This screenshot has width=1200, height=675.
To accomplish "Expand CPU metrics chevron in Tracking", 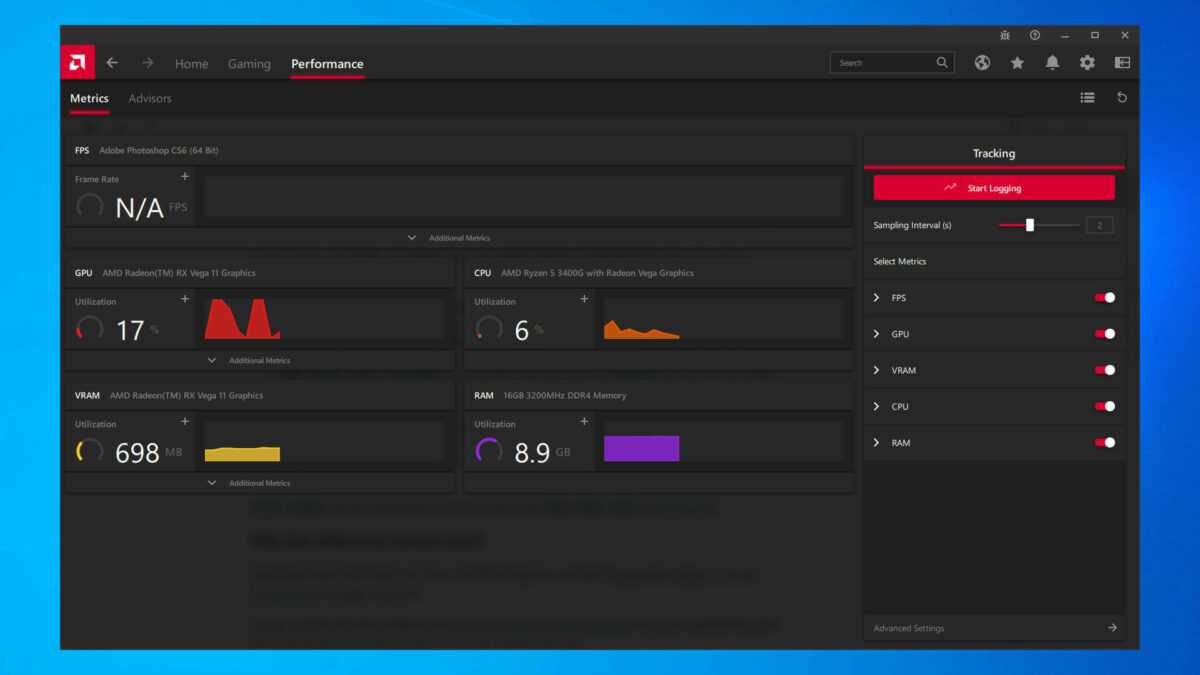I will pyautogui.click(x=877, y=406).
